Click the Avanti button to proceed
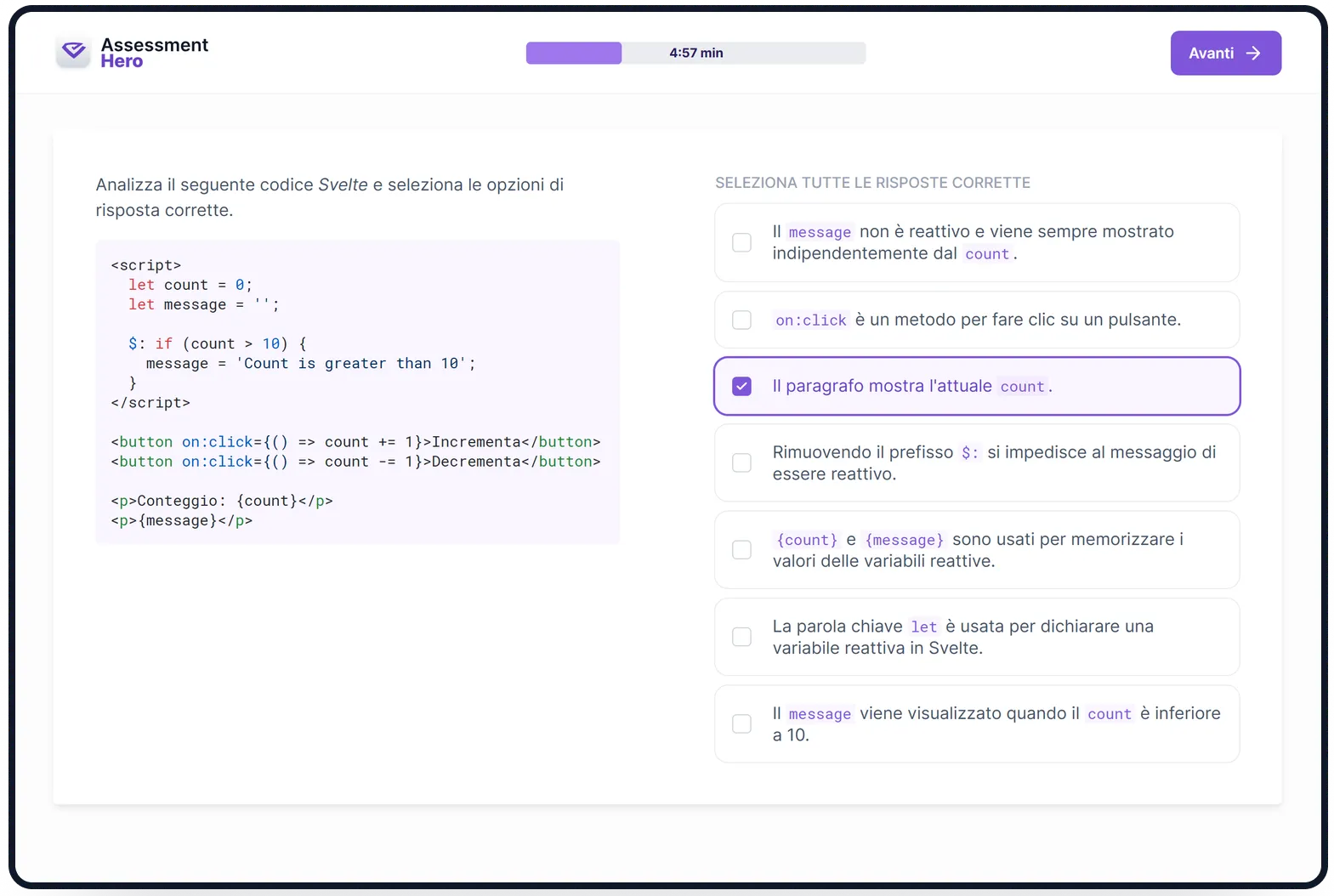 coord(1225,54)
